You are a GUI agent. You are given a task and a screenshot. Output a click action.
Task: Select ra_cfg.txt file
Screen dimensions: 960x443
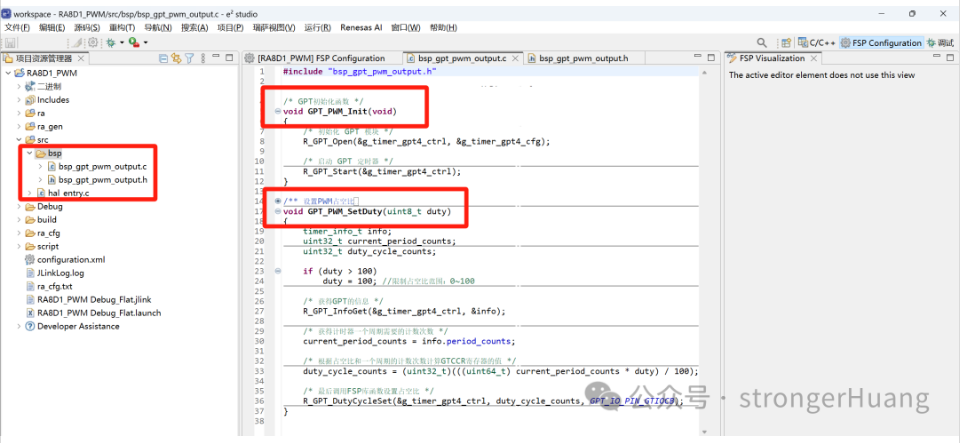tap(49, 286)
